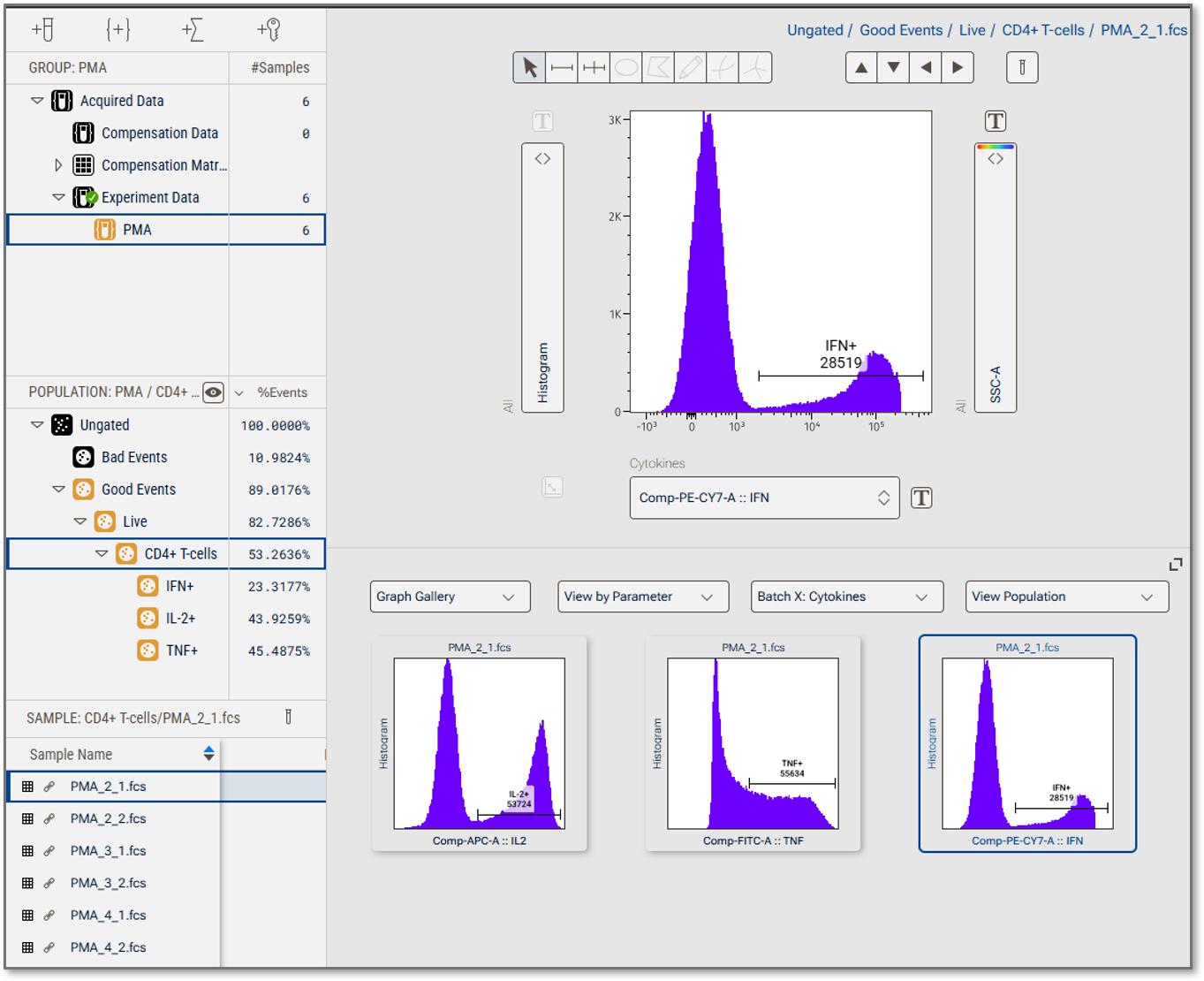This screenshot has height=981, width=1204.
Task: Click the add keyword key icon
Action: tap(269, 30)
